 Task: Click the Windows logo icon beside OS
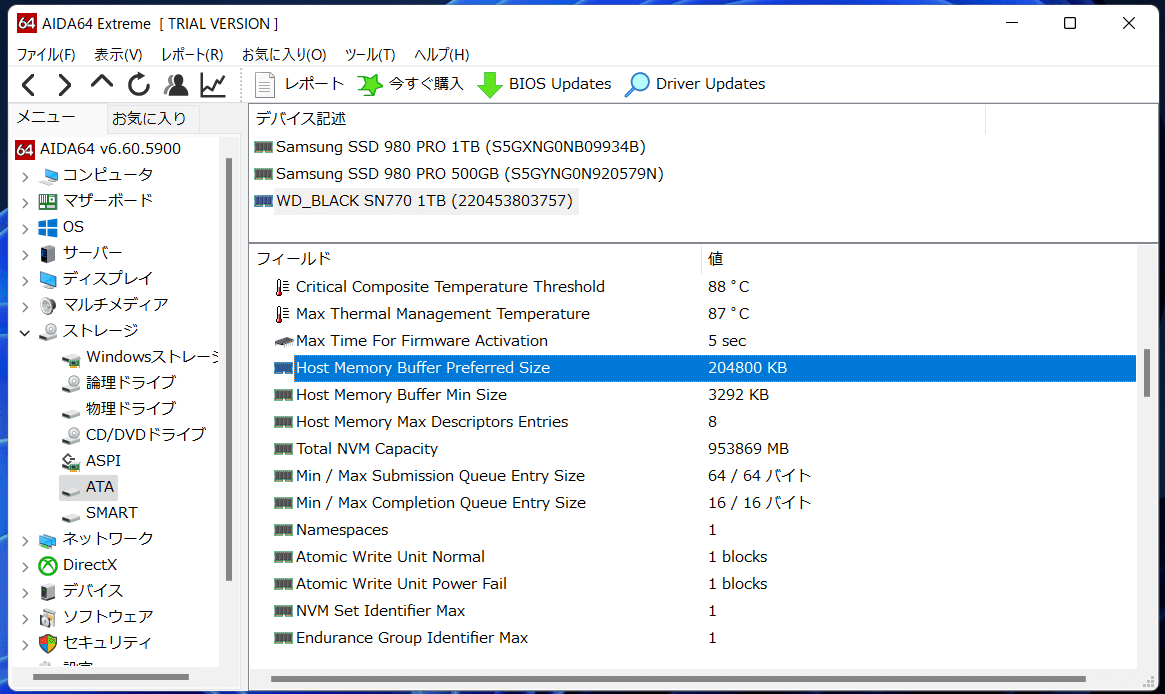(x=48, y=227)
